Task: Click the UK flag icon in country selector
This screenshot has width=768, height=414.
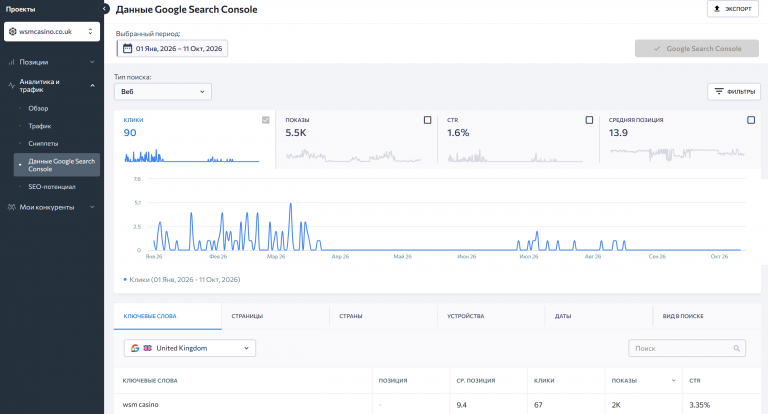Action: 147,348
